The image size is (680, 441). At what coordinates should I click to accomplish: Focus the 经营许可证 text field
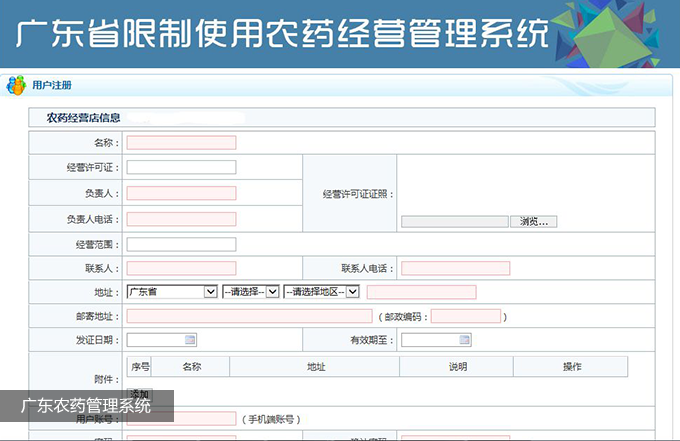(181, 167)
